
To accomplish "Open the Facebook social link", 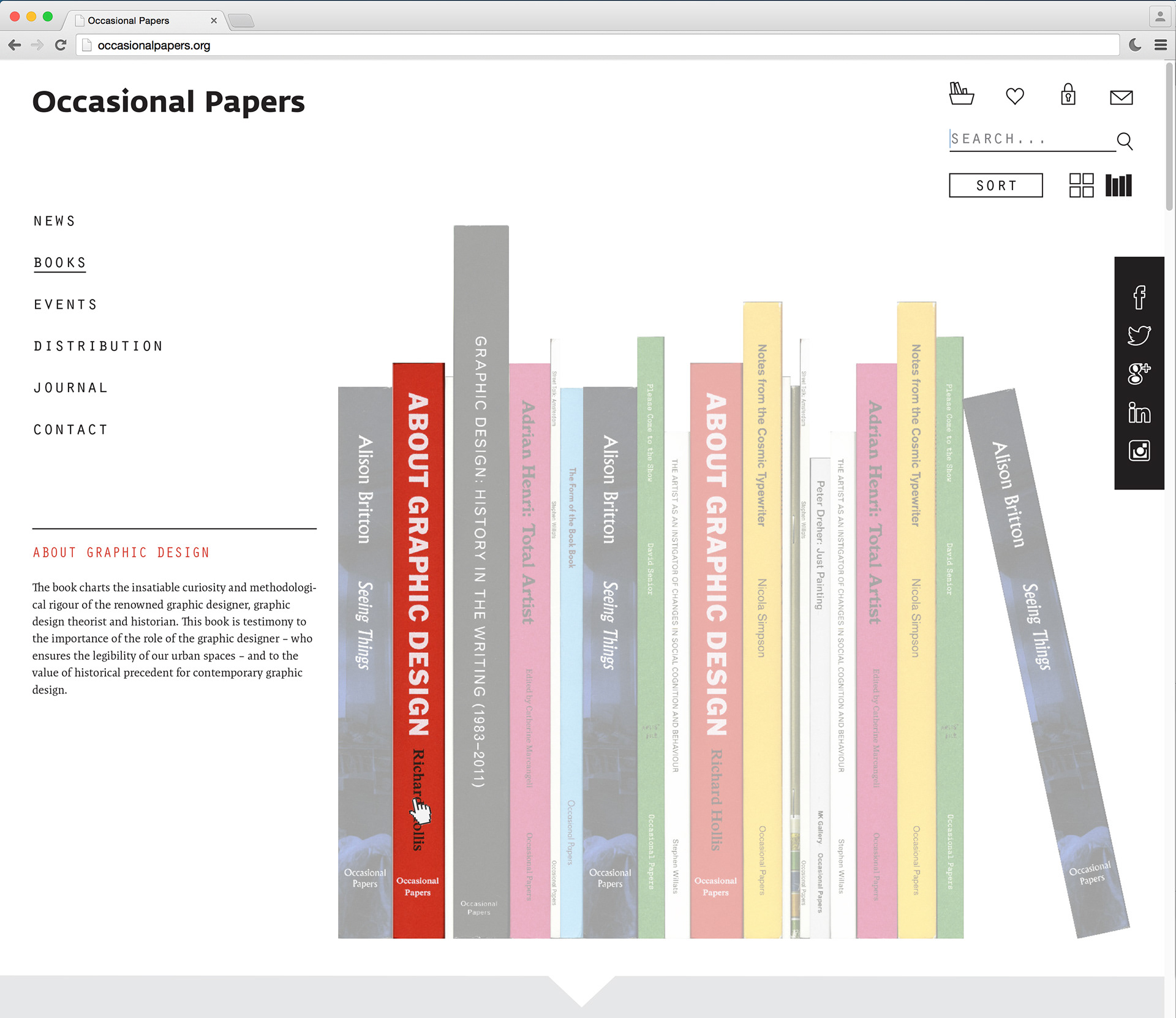I will tap(1139, 297).
